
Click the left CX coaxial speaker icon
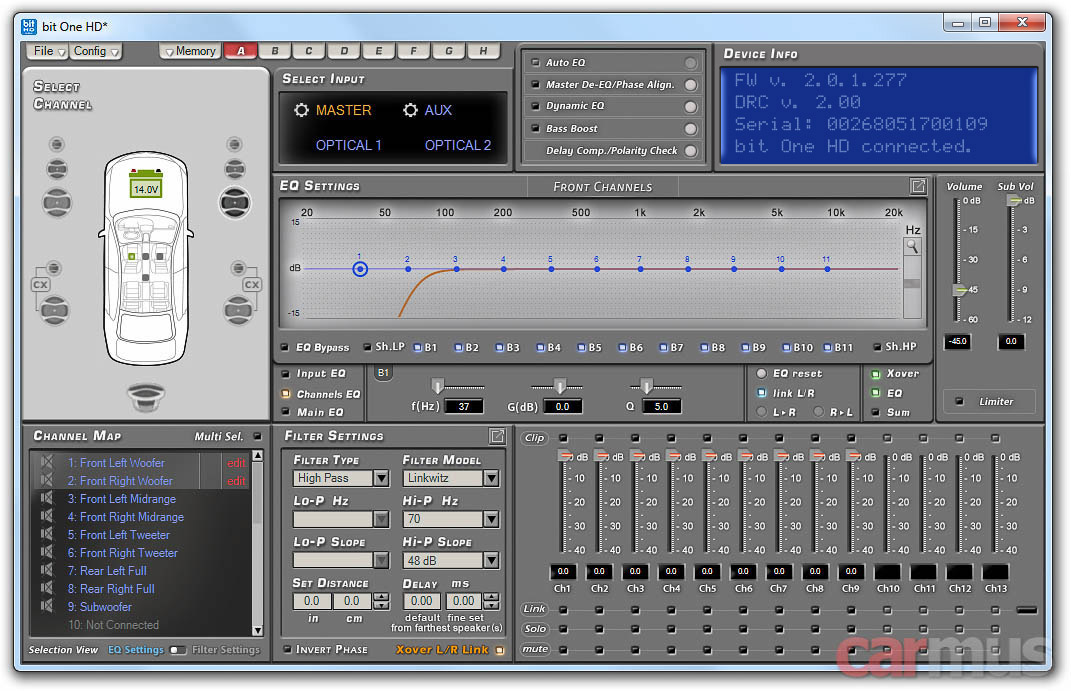point(40,285)
